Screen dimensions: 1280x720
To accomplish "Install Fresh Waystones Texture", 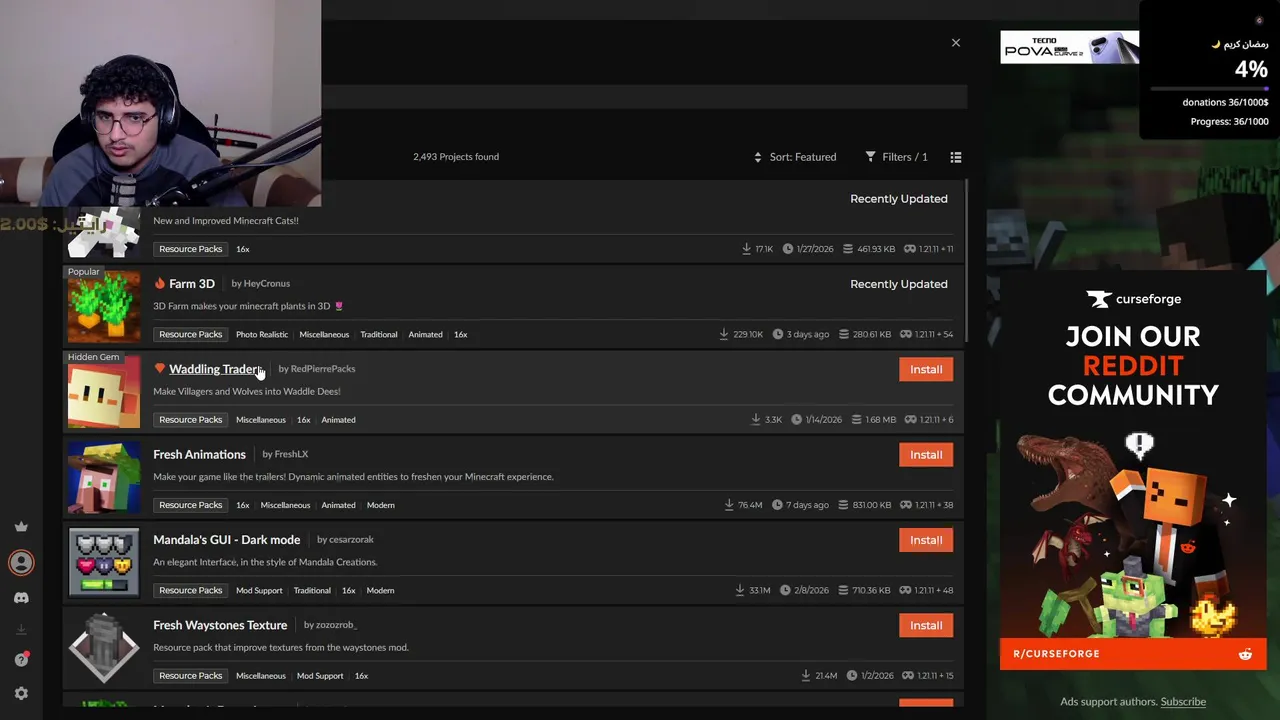I will pyautogui.click(x=926, y=625).
